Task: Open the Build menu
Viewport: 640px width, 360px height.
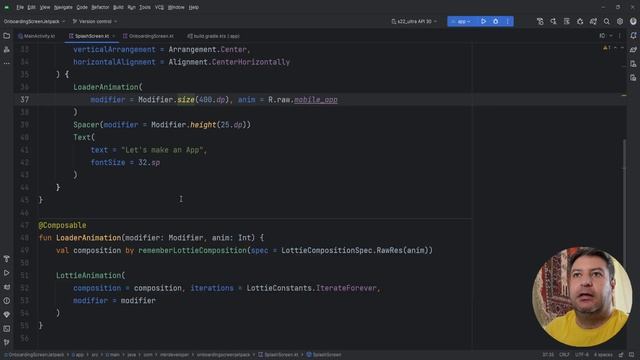Action: pyautogui.click(x=118, y=7)
